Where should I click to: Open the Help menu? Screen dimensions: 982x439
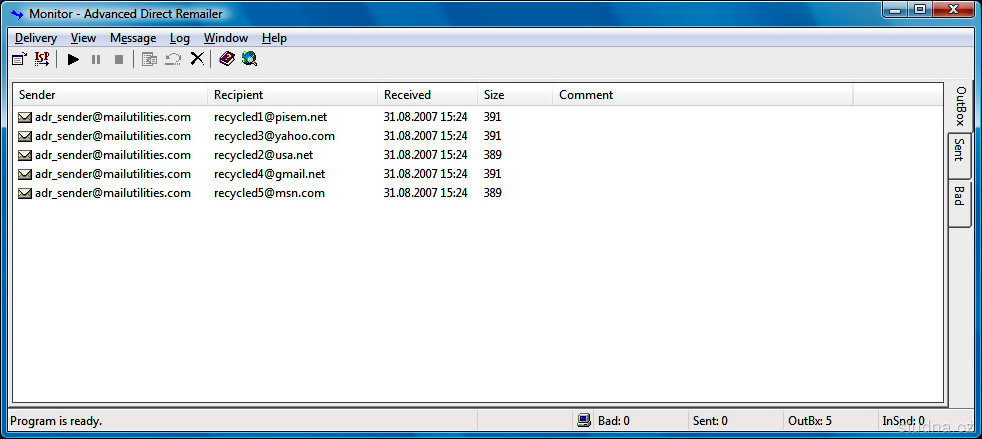(x=274, y=38)
